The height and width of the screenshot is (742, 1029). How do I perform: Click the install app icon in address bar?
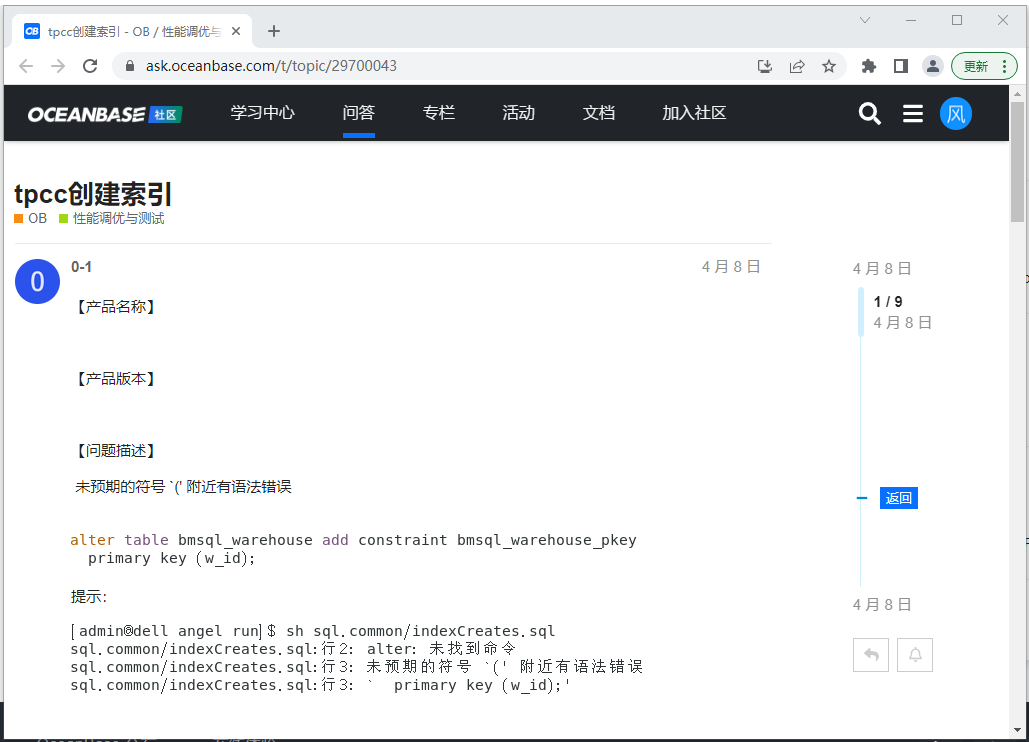[x=765, y=66]
